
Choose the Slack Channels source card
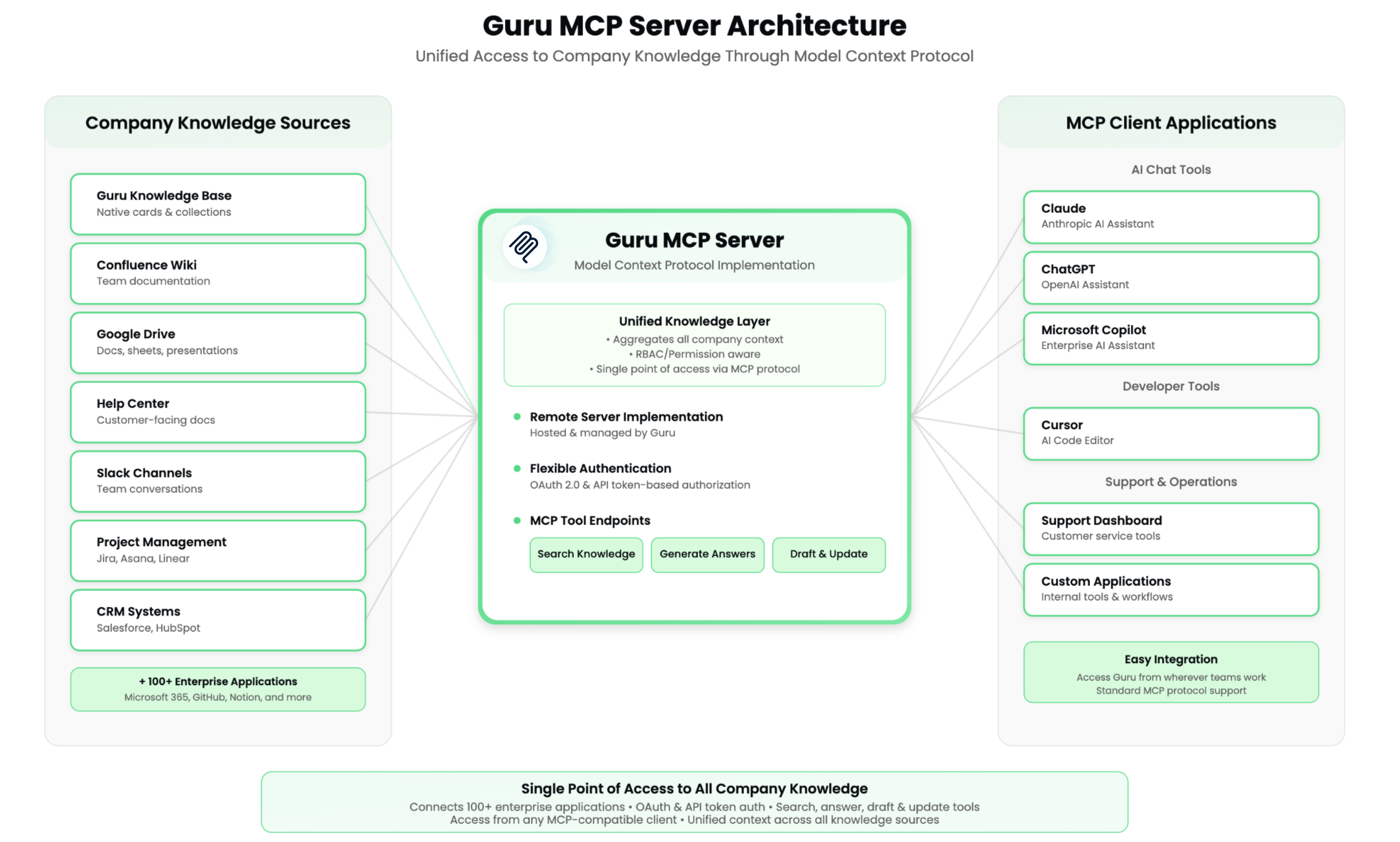coord(218,481)
